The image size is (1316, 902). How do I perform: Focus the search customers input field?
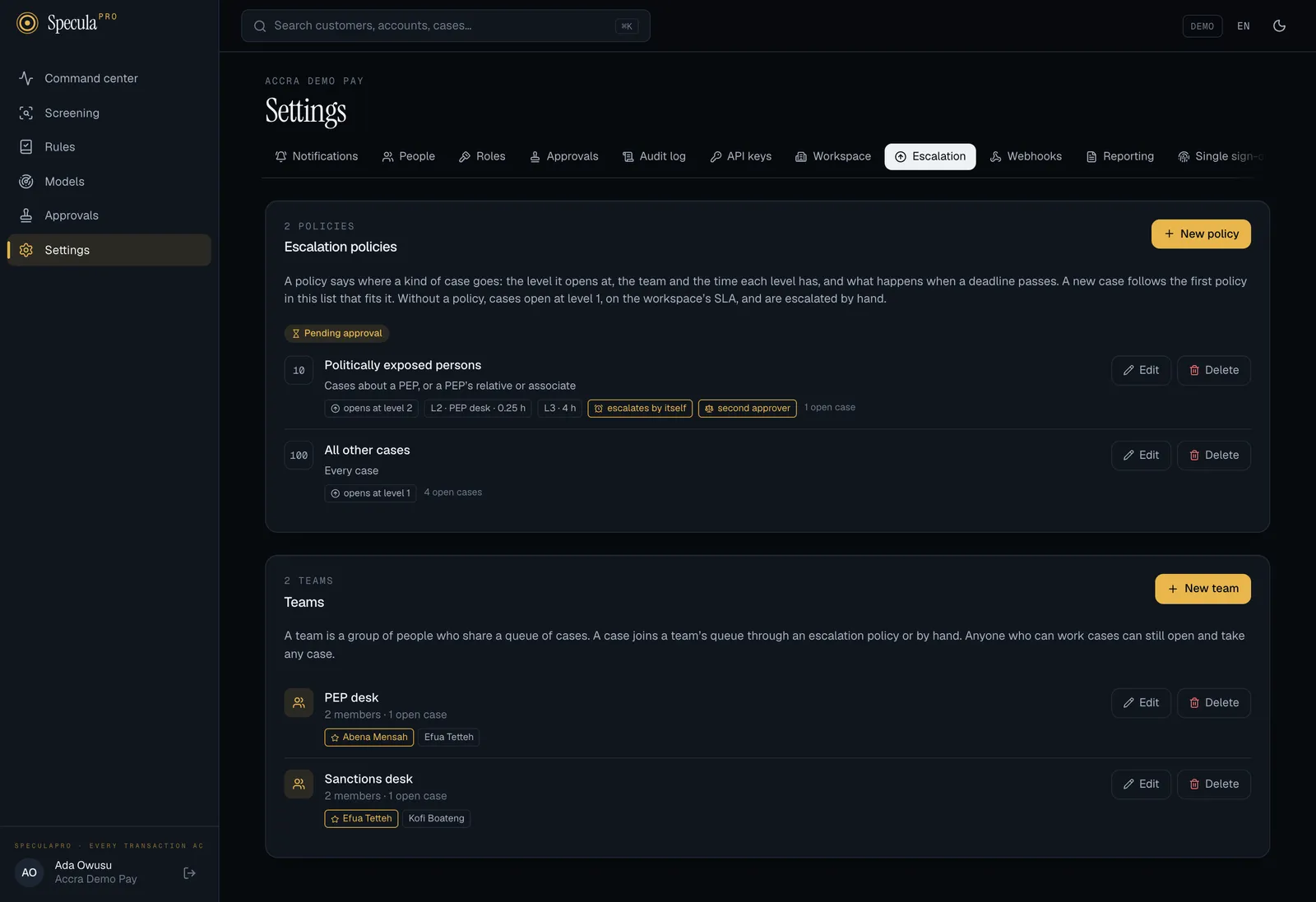click(446, 25)
